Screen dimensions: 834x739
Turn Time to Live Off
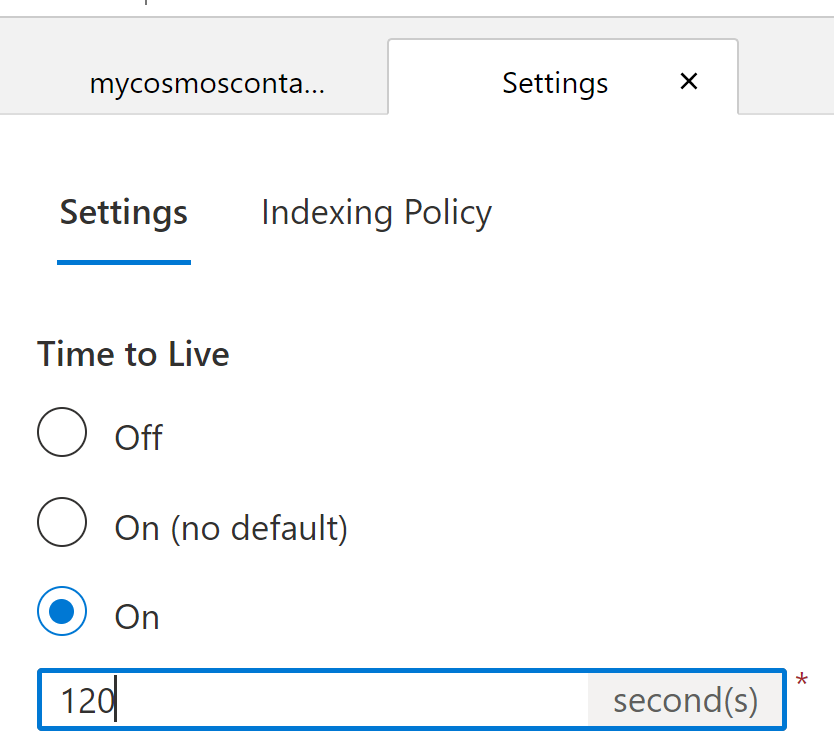62,432
